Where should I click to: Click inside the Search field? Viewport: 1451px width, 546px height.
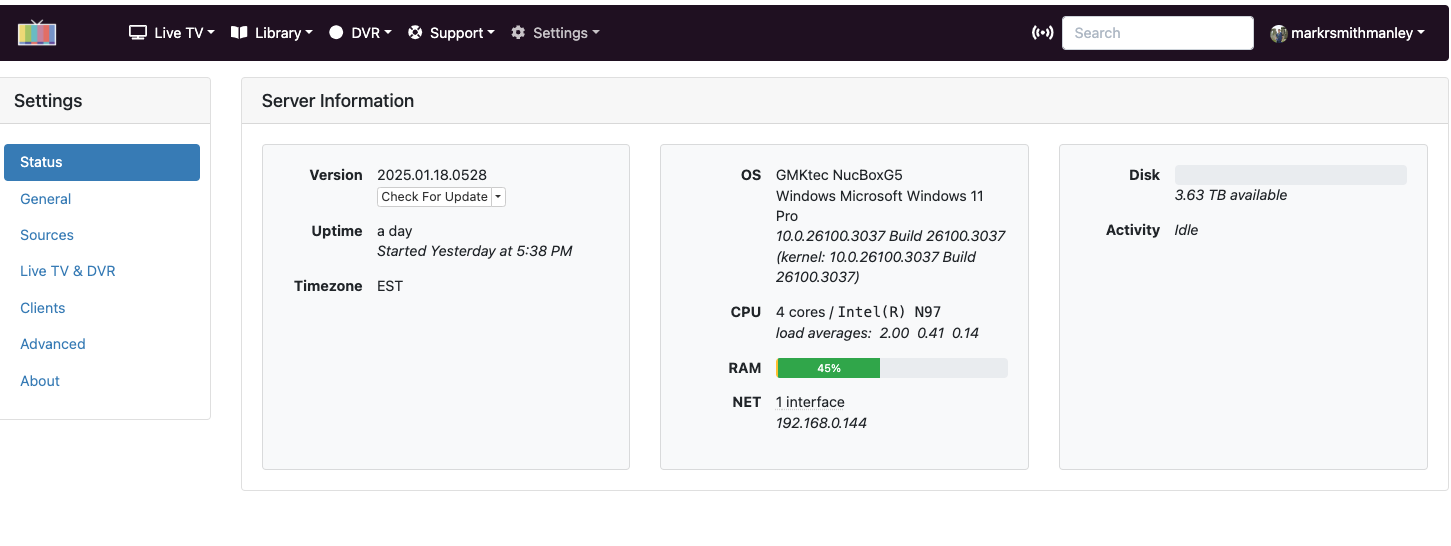[1157, 33]
